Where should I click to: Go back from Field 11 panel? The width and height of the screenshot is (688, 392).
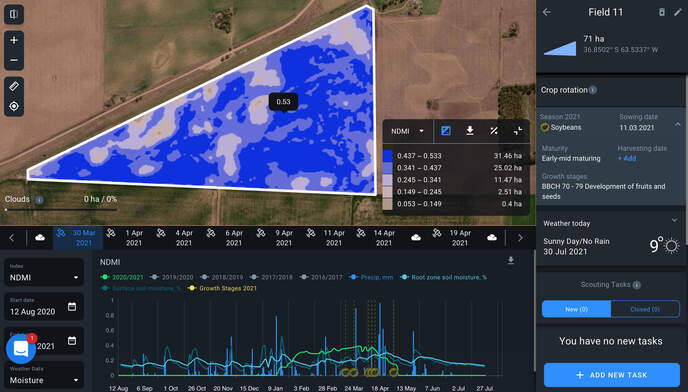pos(547,12)
